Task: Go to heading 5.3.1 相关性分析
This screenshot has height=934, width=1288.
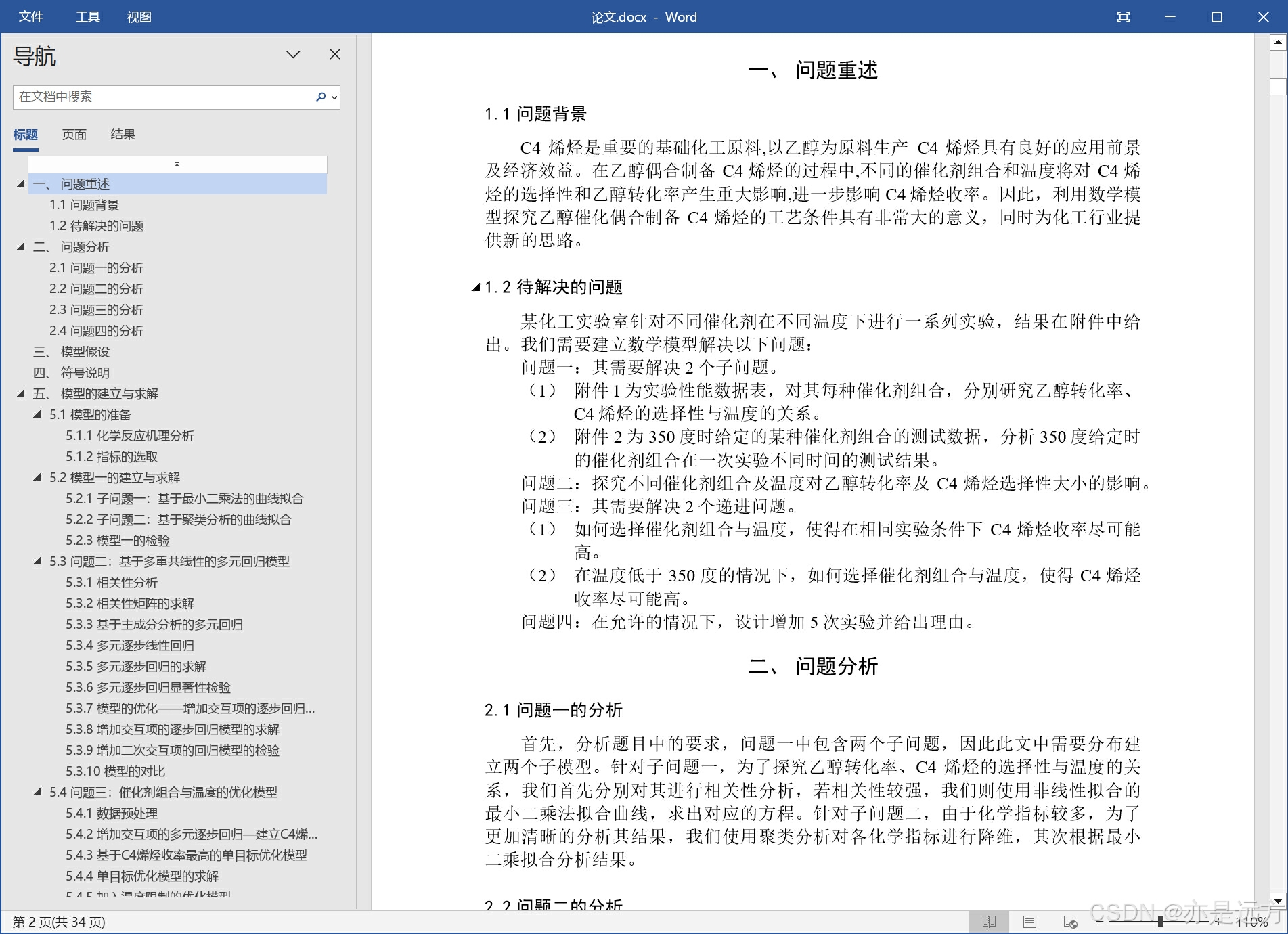Action: (112, 582)
